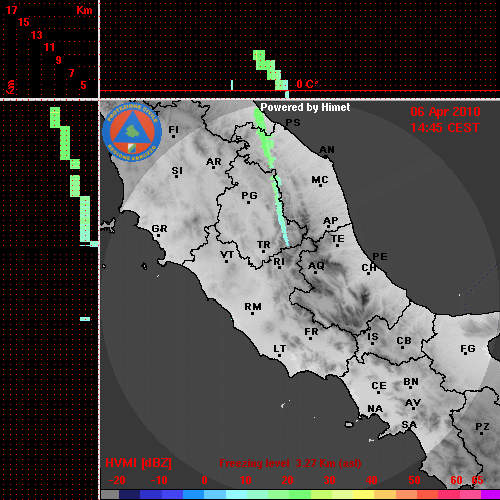Select the CB city label on map
The image size is (500, 500).
[x=404, y=341]
